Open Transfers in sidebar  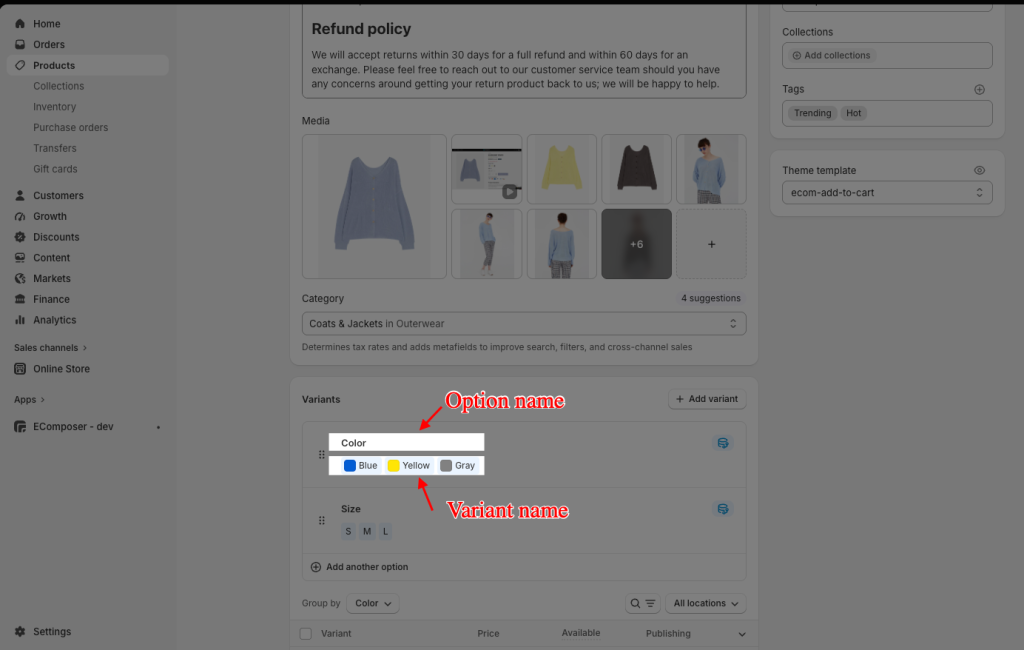[55, 148]
